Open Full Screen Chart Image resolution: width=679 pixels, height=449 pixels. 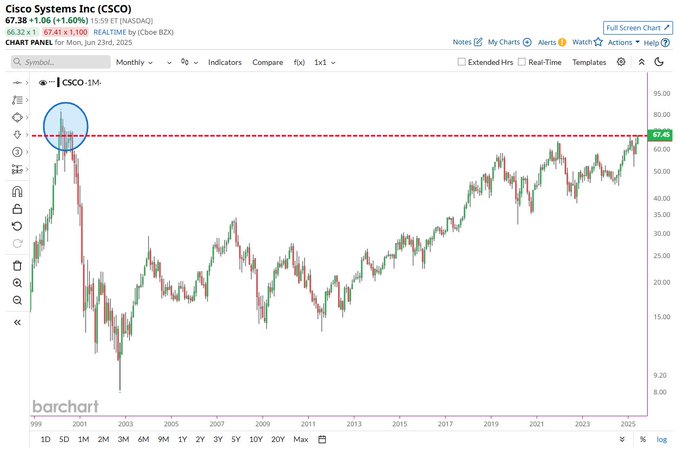(x=638, y=28)
